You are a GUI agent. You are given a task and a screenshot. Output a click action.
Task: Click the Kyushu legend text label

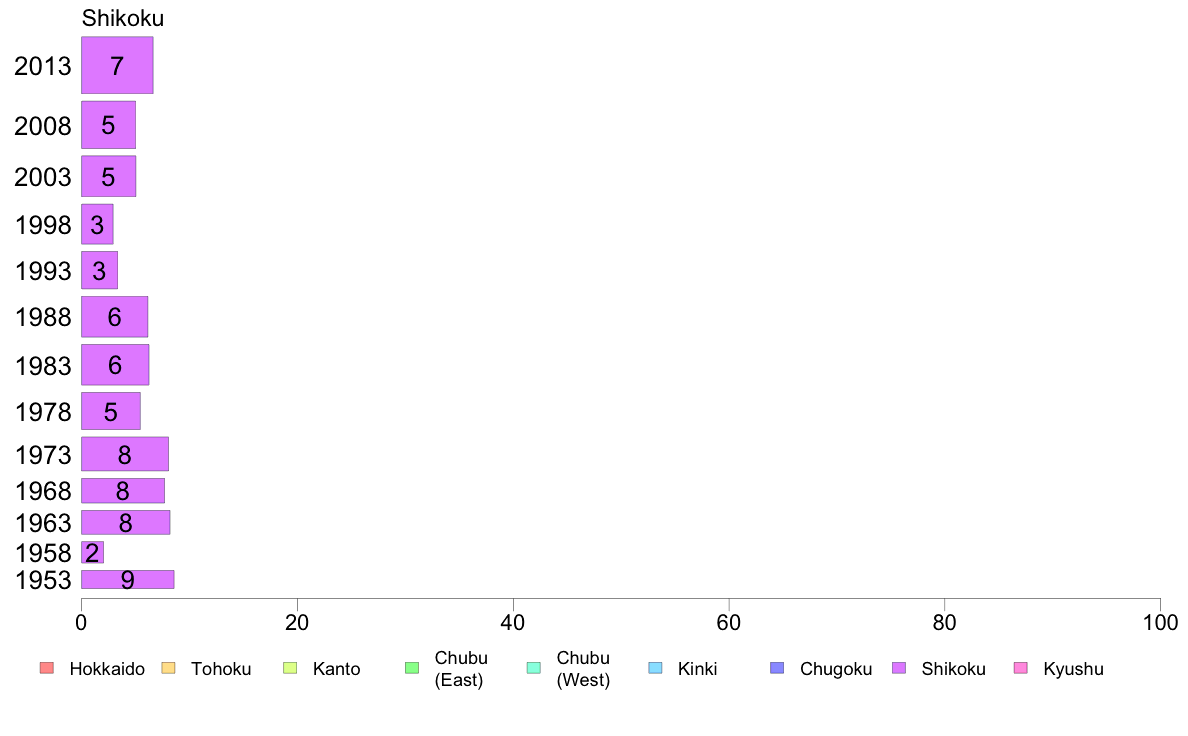(1073, 669)
